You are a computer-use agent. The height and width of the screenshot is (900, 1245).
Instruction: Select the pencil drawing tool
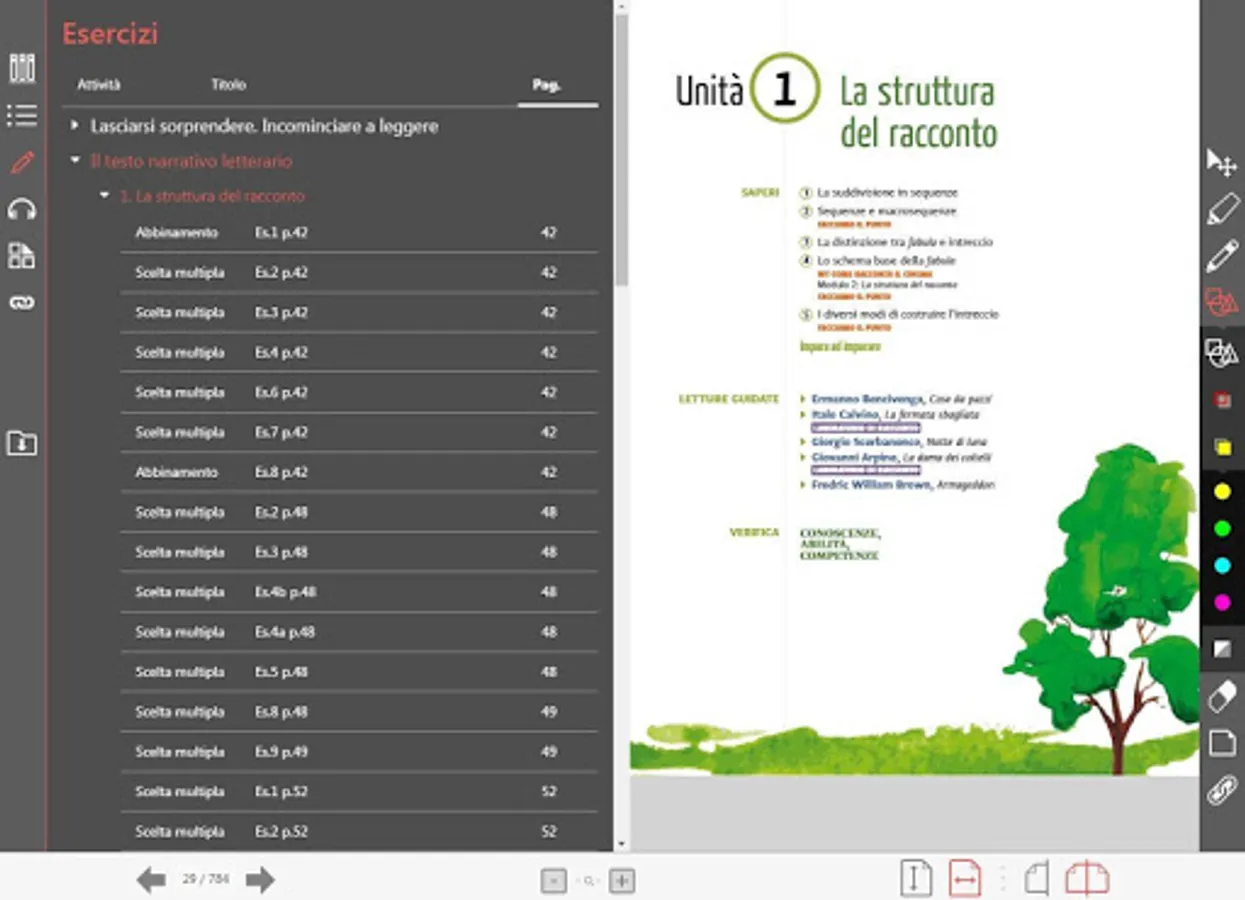(1222, 255)
